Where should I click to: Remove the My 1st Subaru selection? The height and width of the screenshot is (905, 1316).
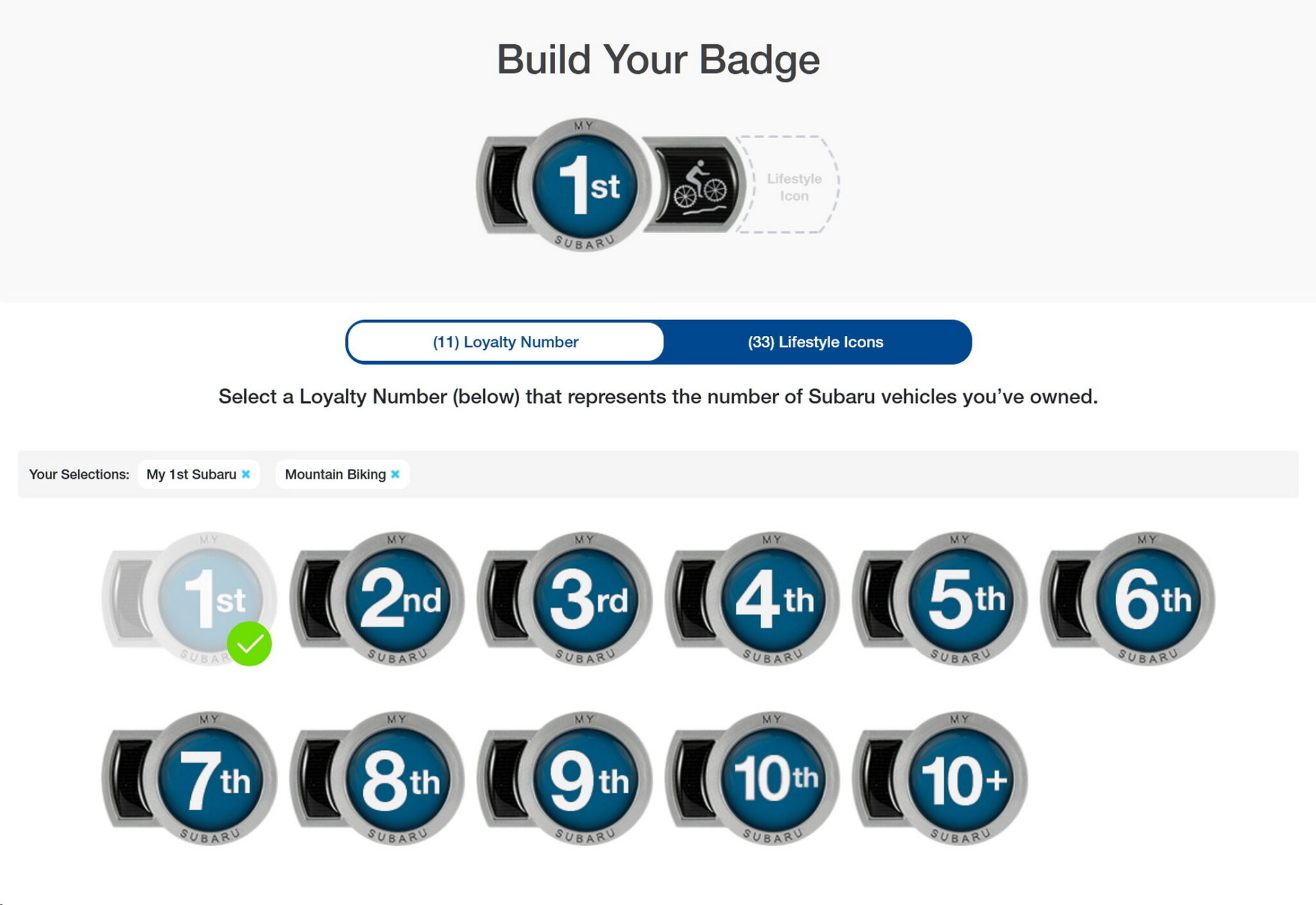click(245, 474)
